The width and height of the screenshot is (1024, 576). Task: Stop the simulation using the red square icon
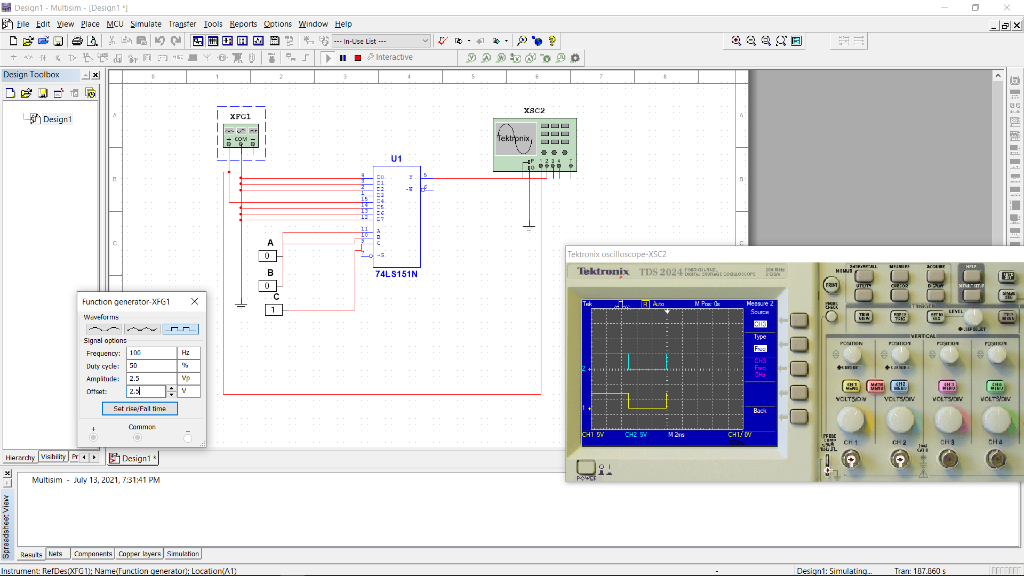point(357,57)
